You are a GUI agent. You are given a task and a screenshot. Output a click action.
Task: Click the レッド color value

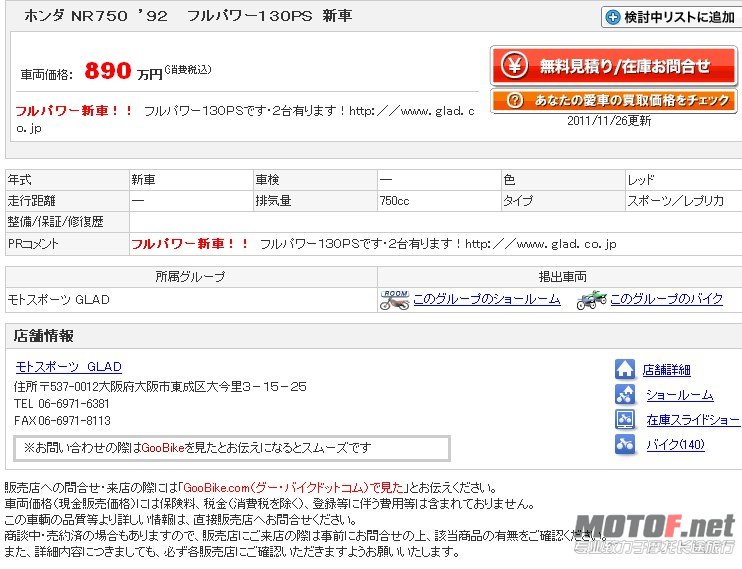pyautogui.click(x=641, y=180)
